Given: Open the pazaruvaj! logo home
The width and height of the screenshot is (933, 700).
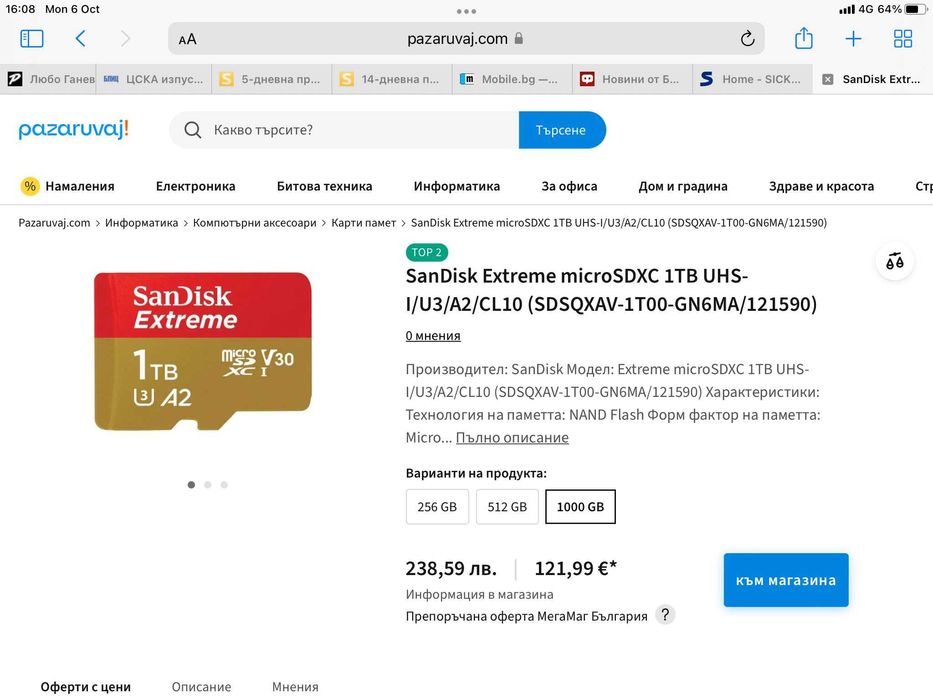Looking at the screenshot, I should [73, 129].
